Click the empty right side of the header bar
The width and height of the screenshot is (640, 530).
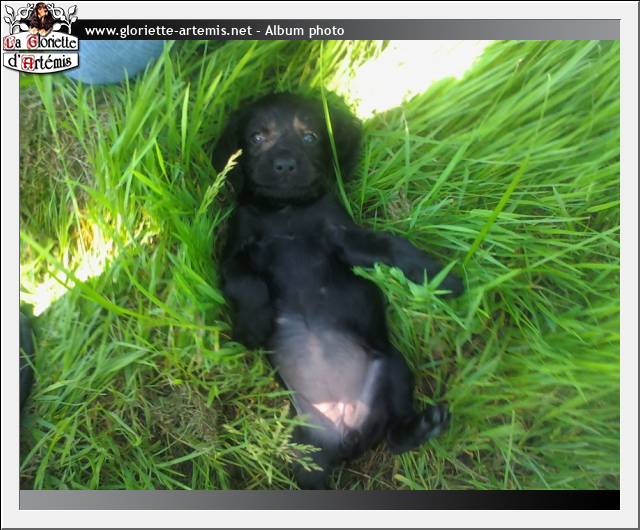point(500,30)
